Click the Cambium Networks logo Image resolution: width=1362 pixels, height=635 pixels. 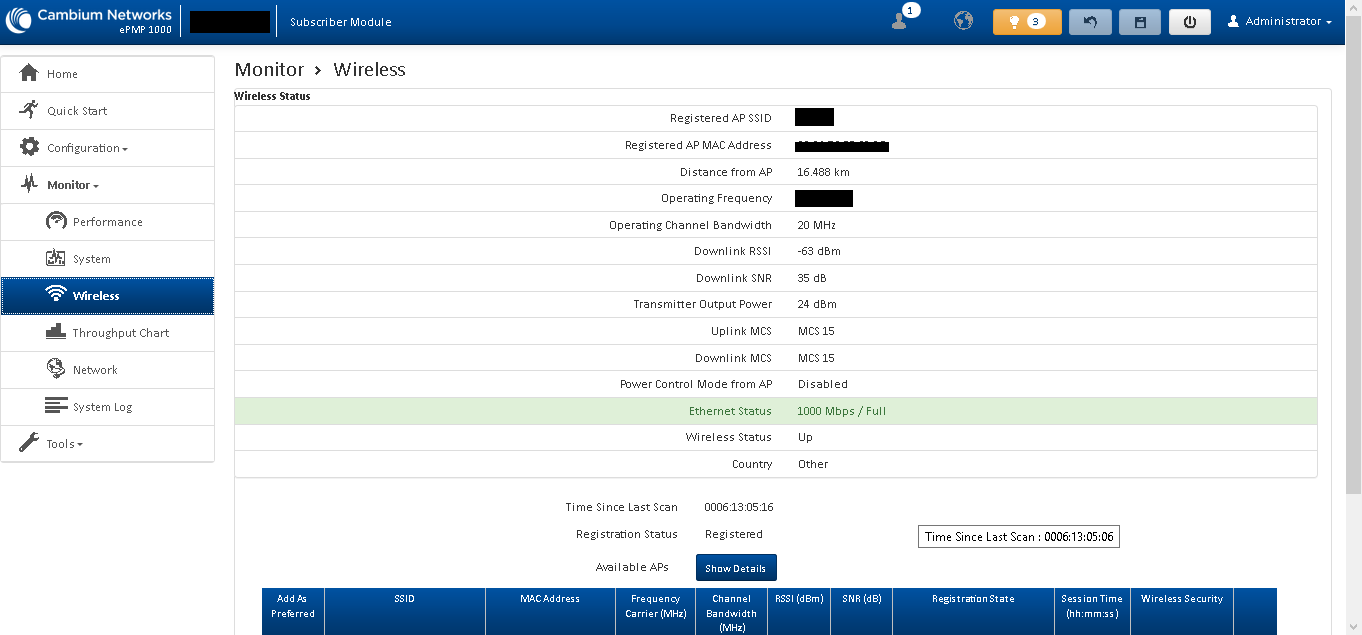point(90,21)
